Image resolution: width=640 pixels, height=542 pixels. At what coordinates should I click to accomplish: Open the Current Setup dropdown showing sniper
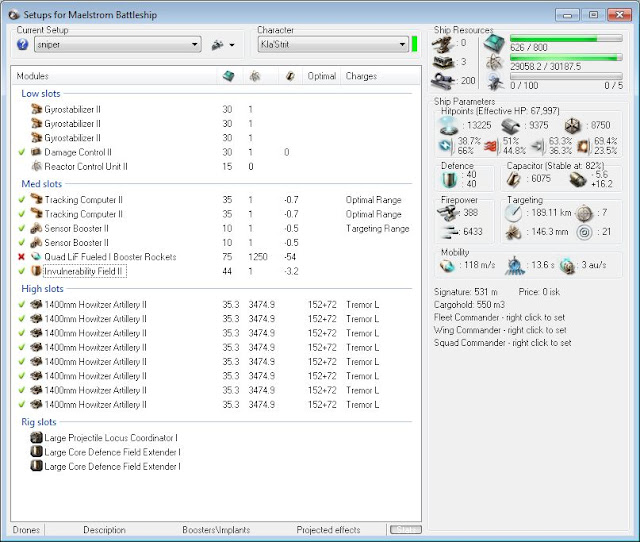[x=118, y=44]
